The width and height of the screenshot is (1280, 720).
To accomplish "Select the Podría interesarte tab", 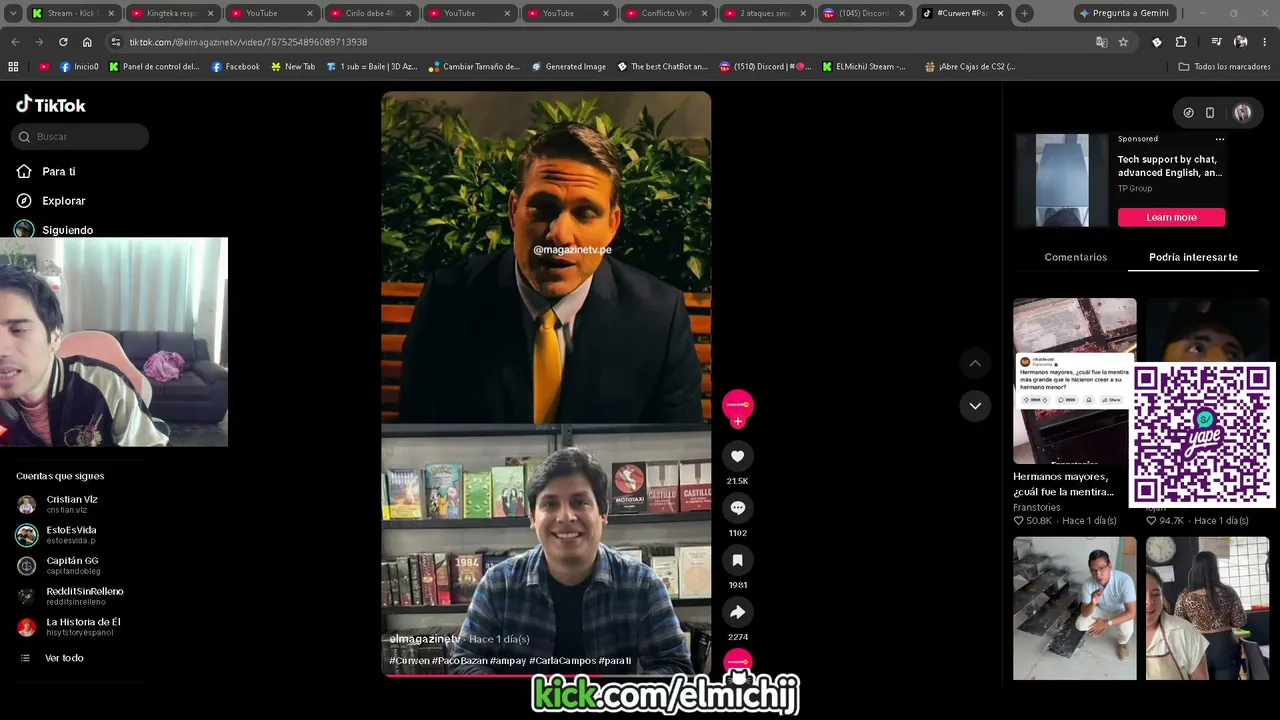I will pyautogui.click(x=1193, y=257).
